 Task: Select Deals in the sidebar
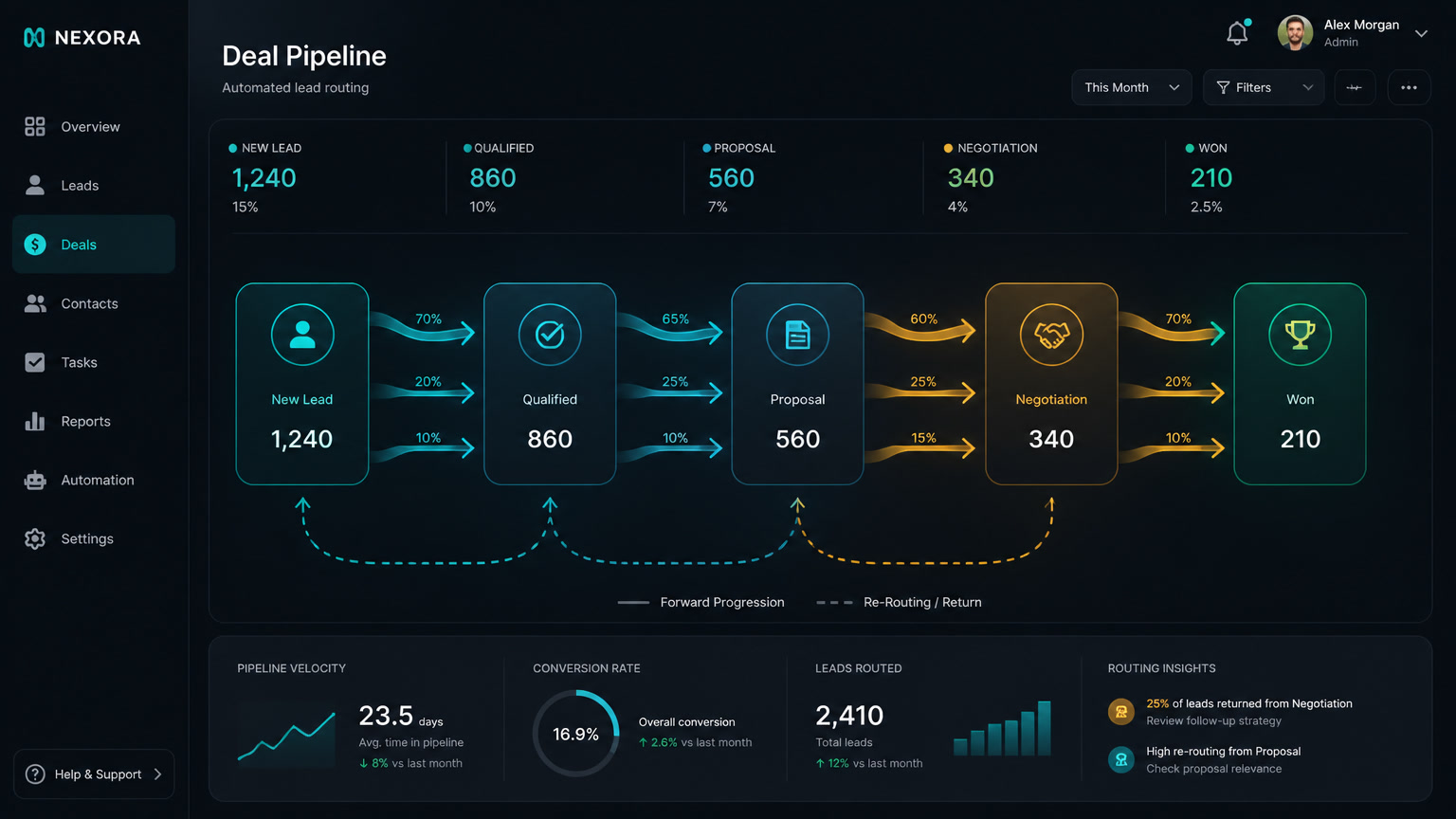[94, 245]
